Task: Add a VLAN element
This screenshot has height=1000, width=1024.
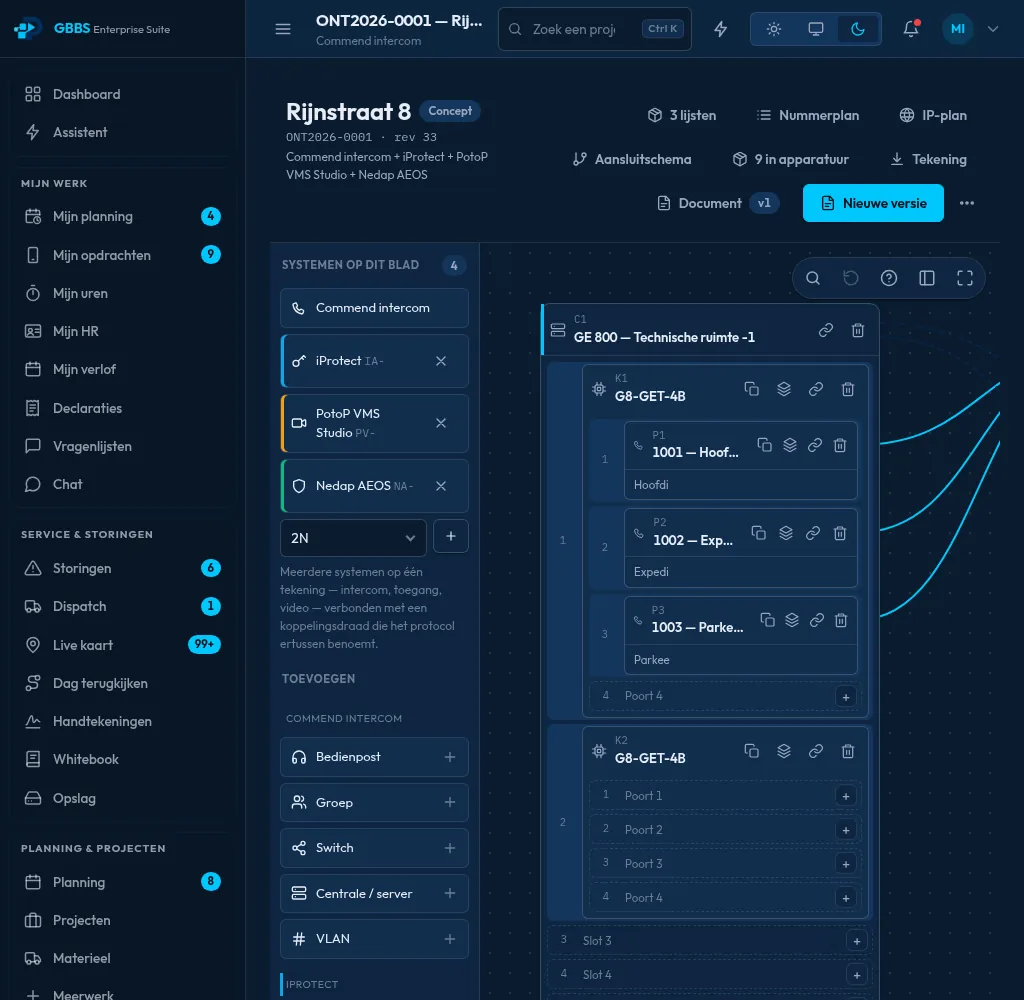Action: click(x=374, y=939)
